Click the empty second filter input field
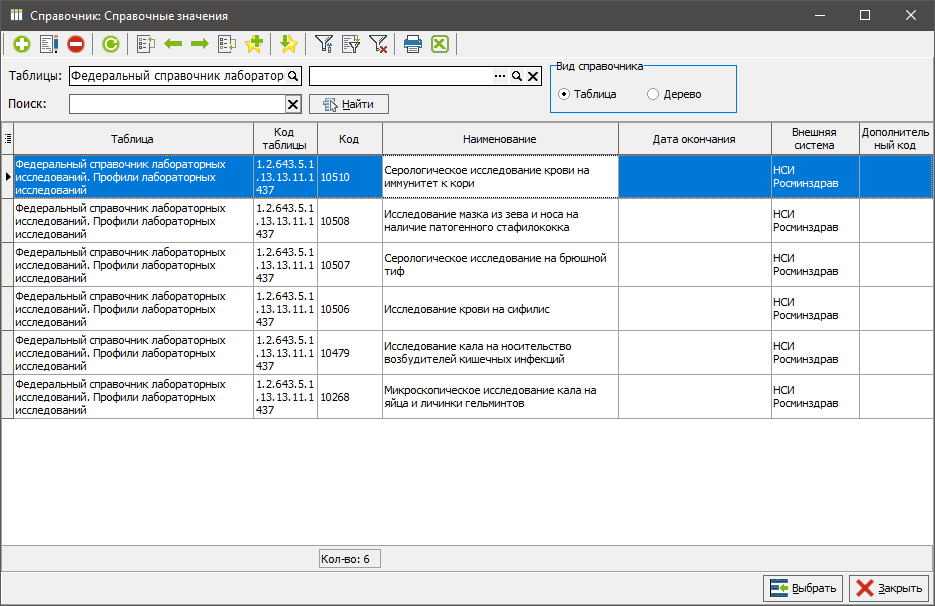The width and height of the screenshot is (935, 606). [x=401, y=76]
